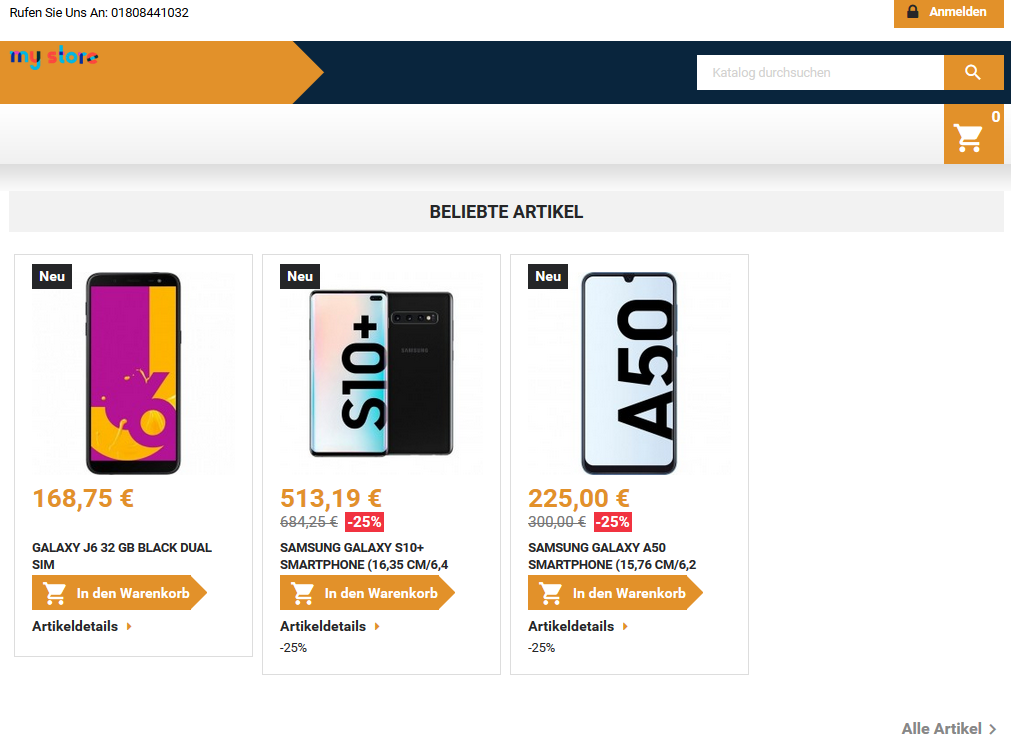The width and height of the screenshot is (1011, 749).
Task: Click the Artikeldetails arrow for Galaxy S10+
Action: click(x=377, y=627)
